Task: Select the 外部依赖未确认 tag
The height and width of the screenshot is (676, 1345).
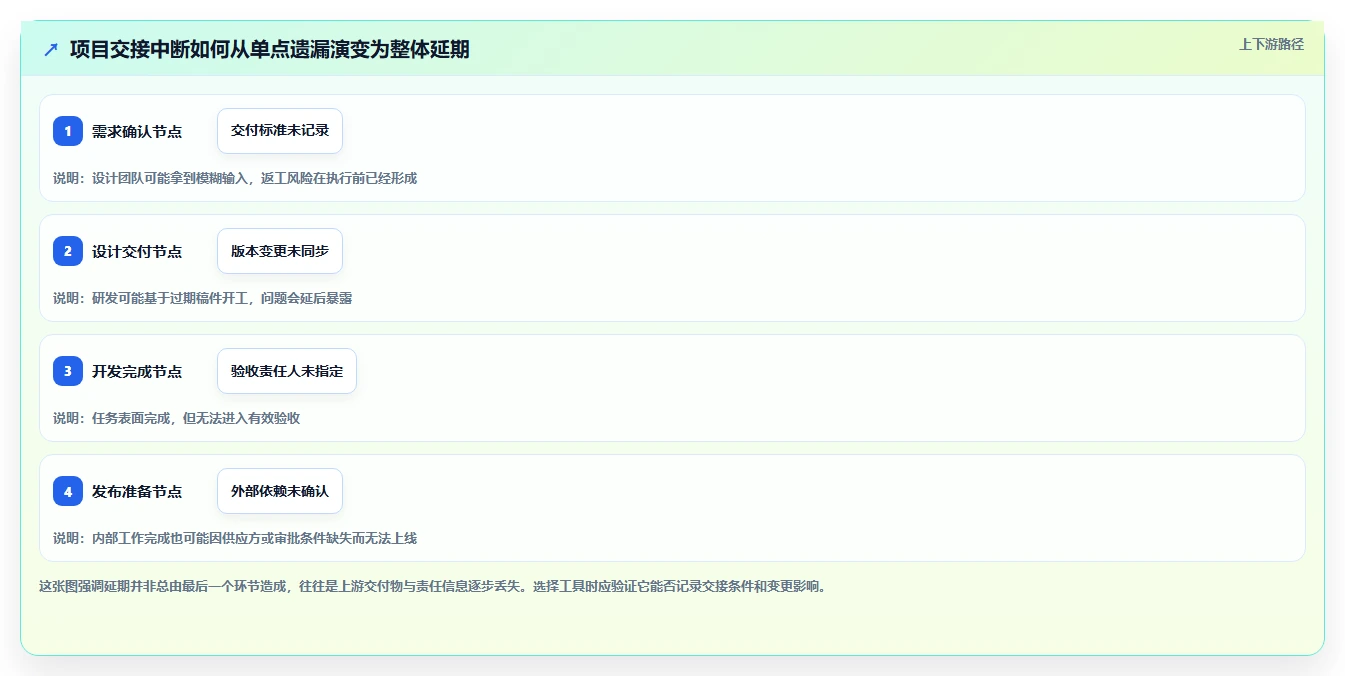Action: click(280, 491)
